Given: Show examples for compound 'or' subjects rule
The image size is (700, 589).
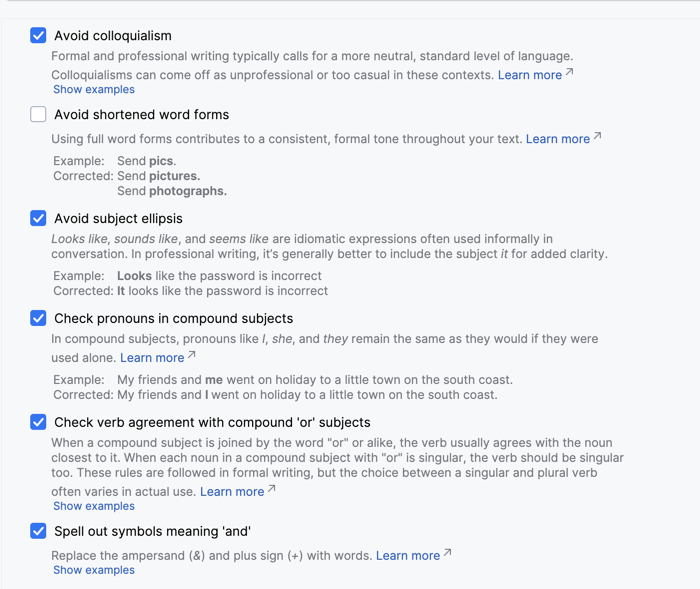Looking at the screenshot, I should coord(94,506).
